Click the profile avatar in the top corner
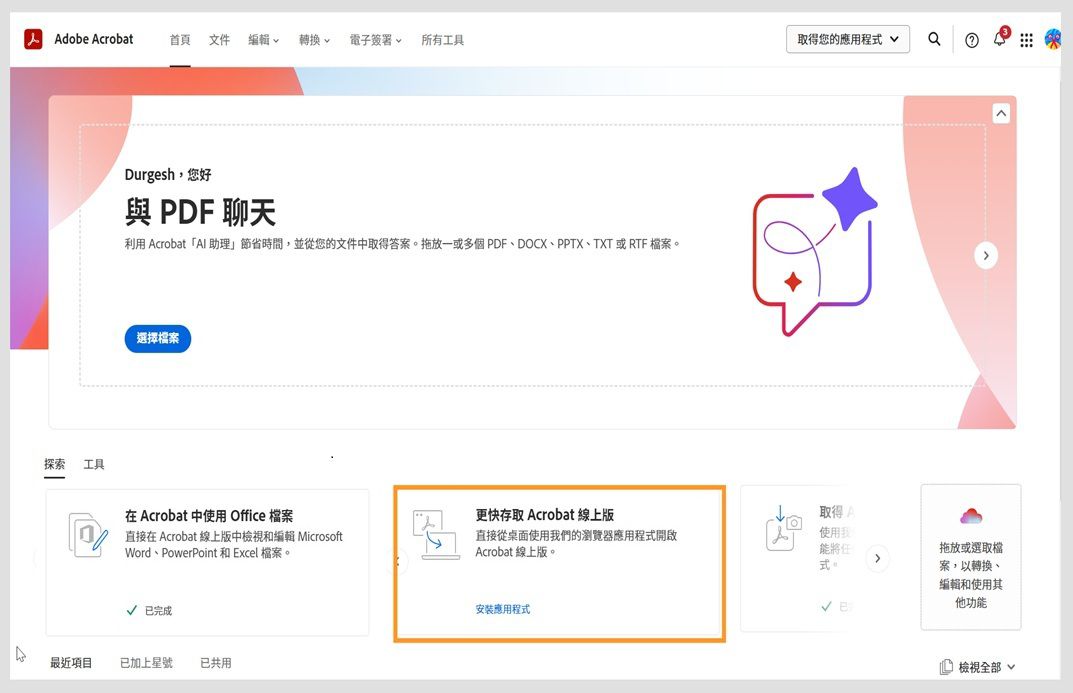Image resolution: width=1073 pixels, height=693 pixels. click(x=1053, y=39)
